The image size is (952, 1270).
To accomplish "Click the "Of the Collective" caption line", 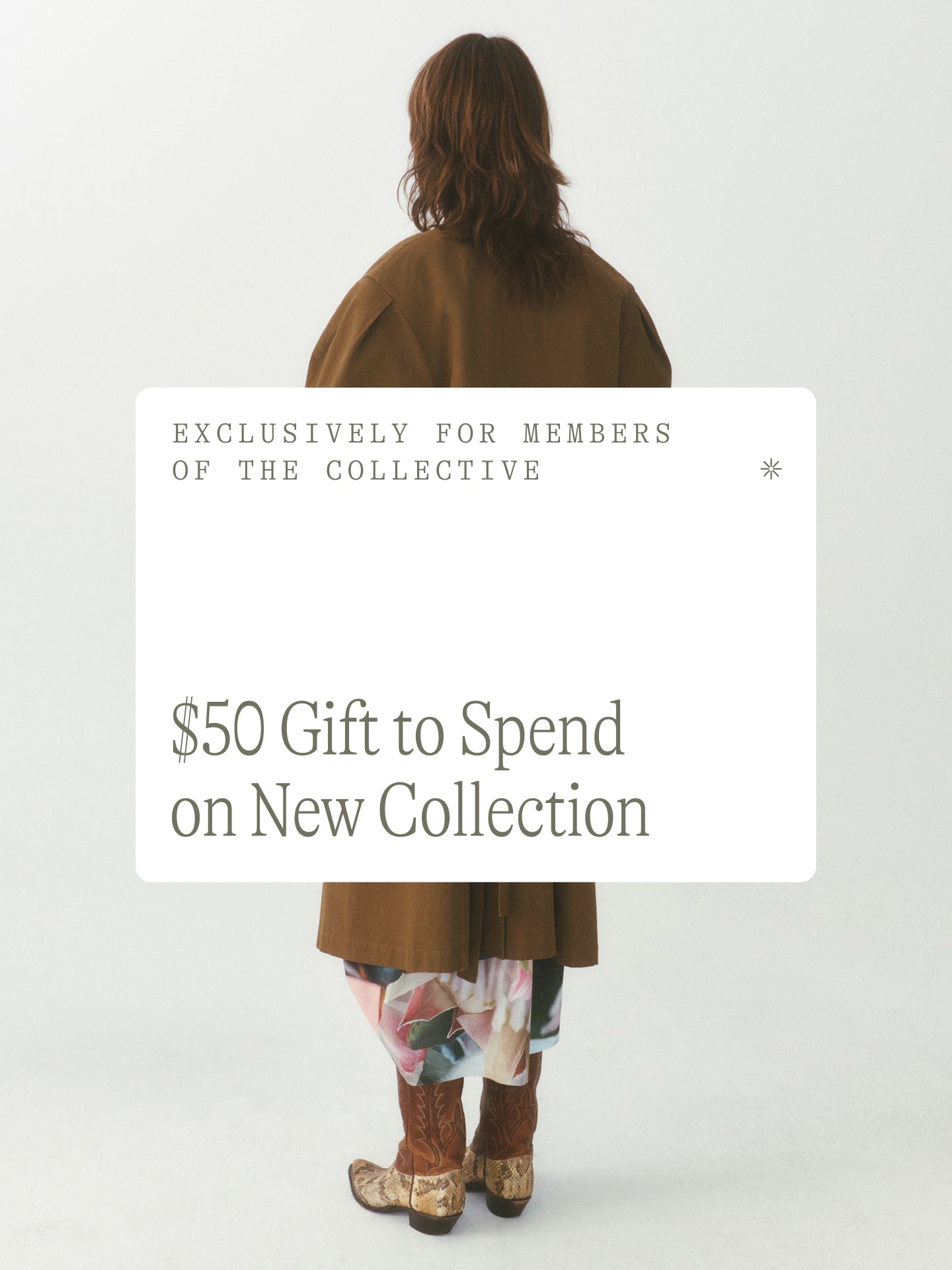I will 357,470.
